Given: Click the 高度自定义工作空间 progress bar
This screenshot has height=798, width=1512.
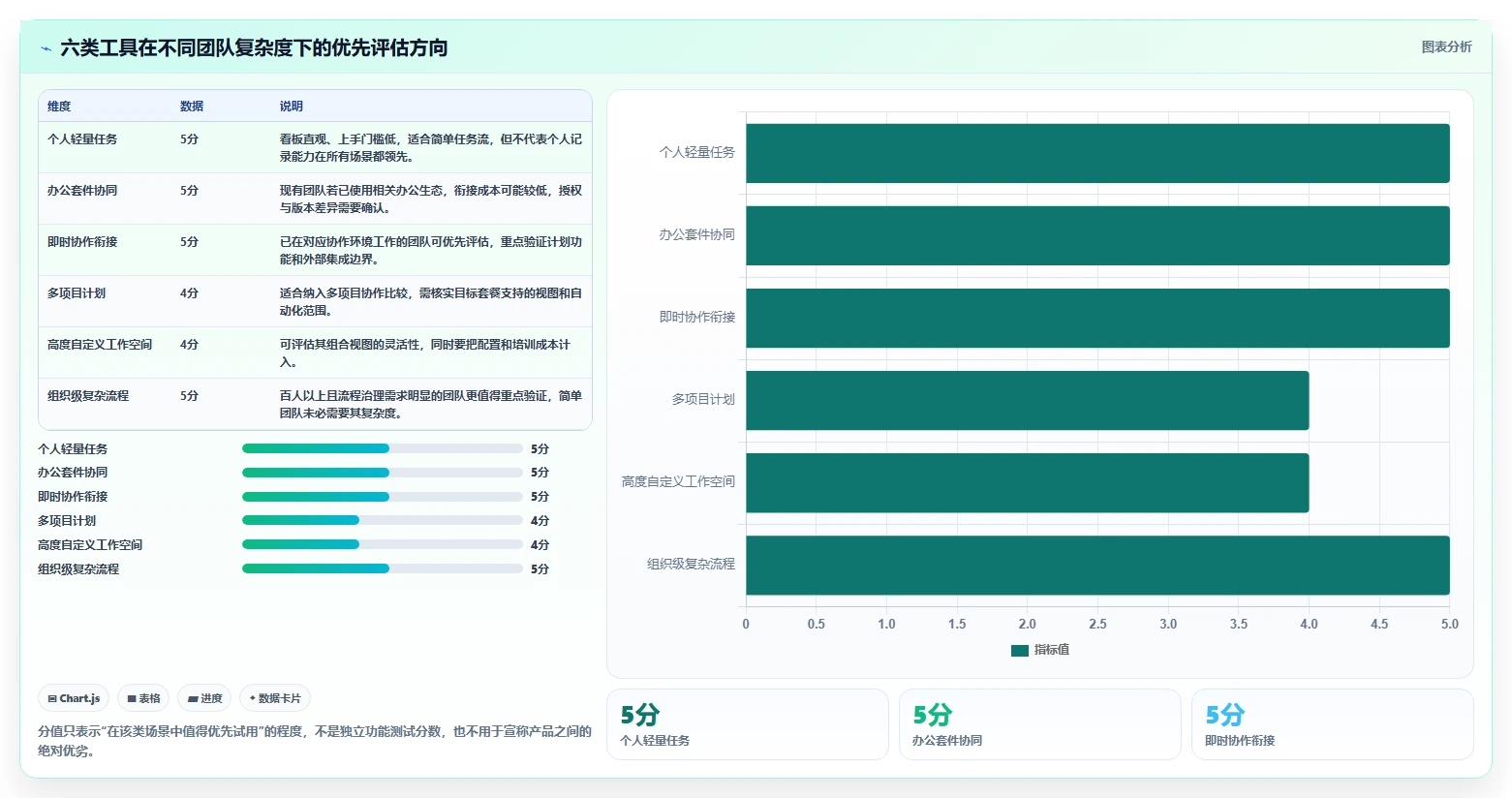Looking at the screenshot, I should (383, 544).
